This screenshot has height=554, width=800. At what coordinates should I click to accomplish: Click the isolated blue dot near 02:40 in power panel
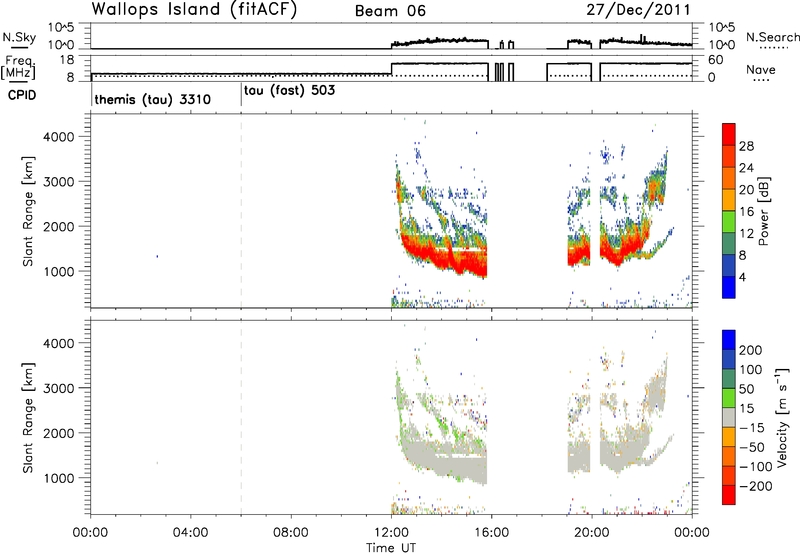click(x=157, y=256)
